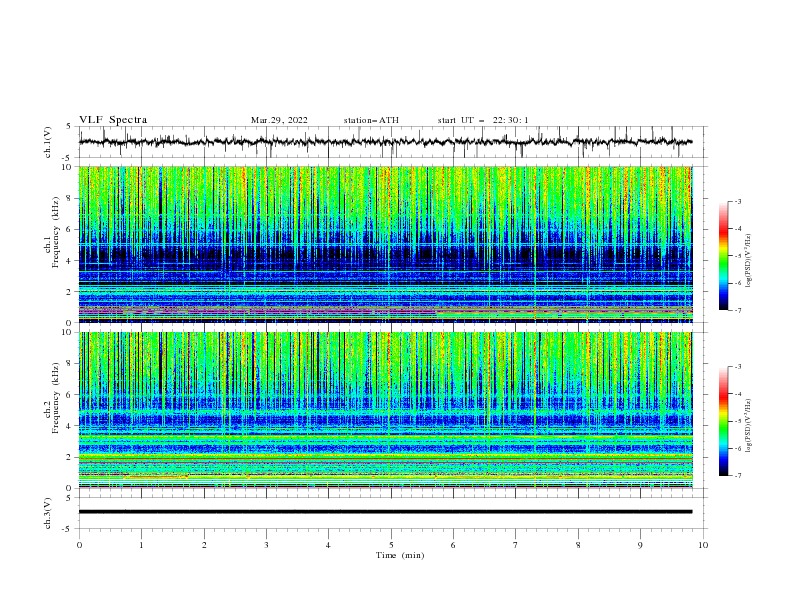Viewport: 792px width, 612px height.
Task: Click the ch.1 waveform trace
Action: point(385,142)
